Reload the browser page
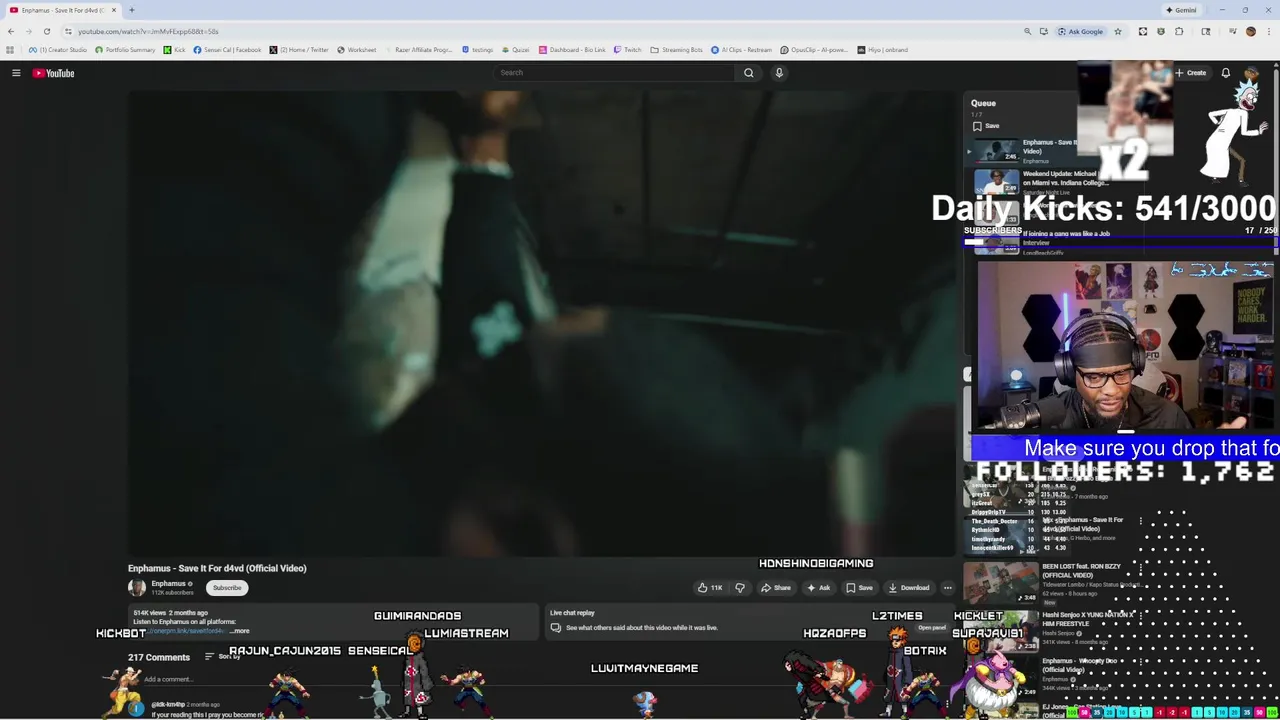The image size is (1280, 720). (x=46, y=31)
